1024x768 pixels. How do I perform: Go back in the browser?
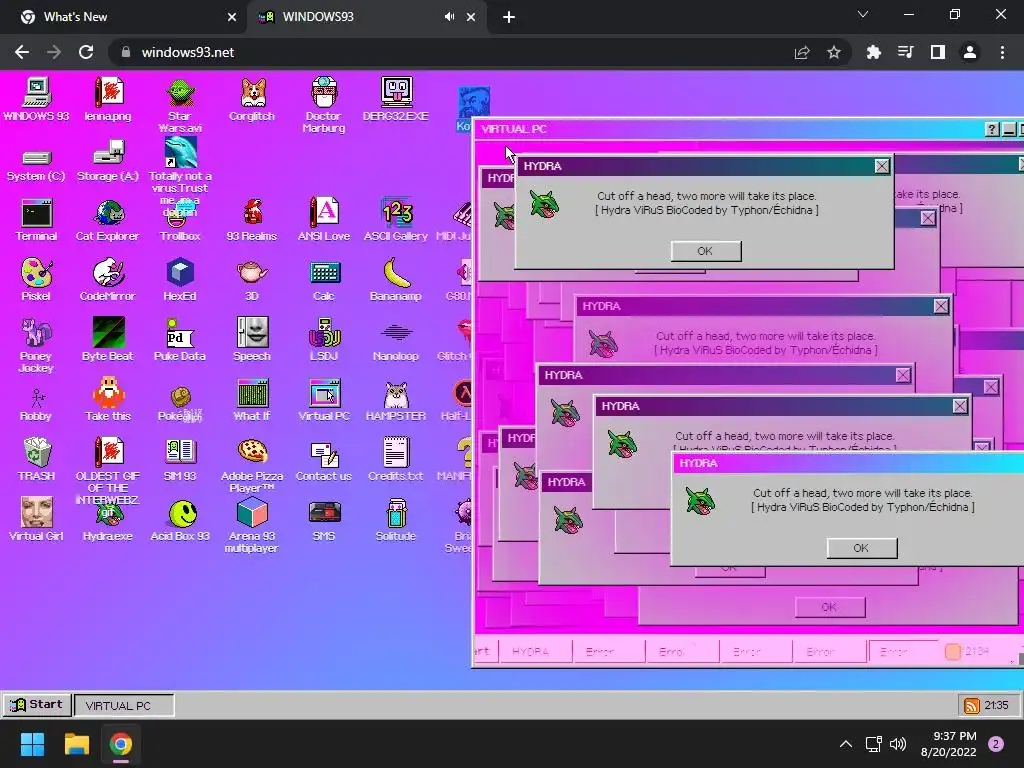coord(22,52)
